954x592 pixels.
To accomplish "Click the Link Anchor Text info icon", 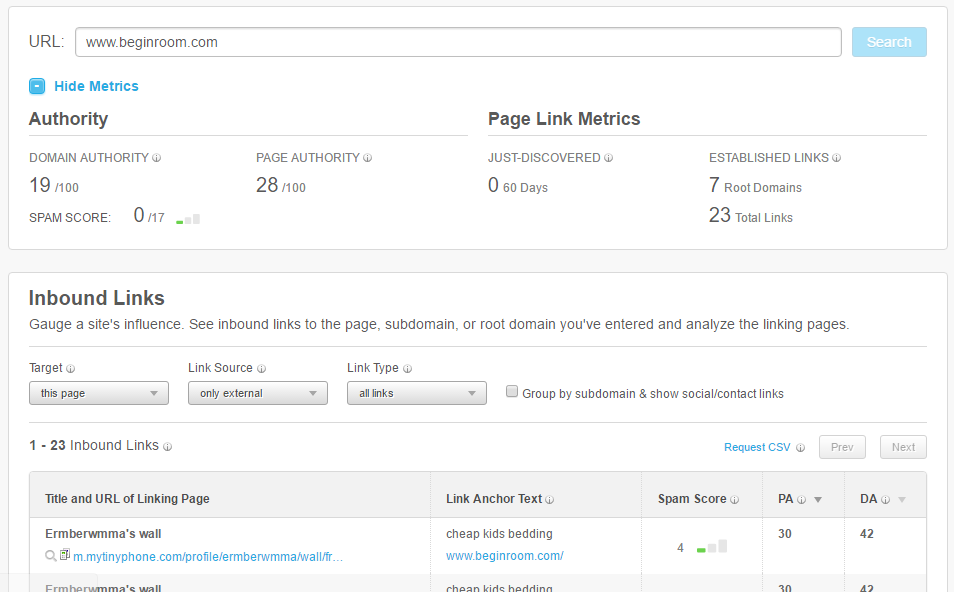I will pos(550,500).
